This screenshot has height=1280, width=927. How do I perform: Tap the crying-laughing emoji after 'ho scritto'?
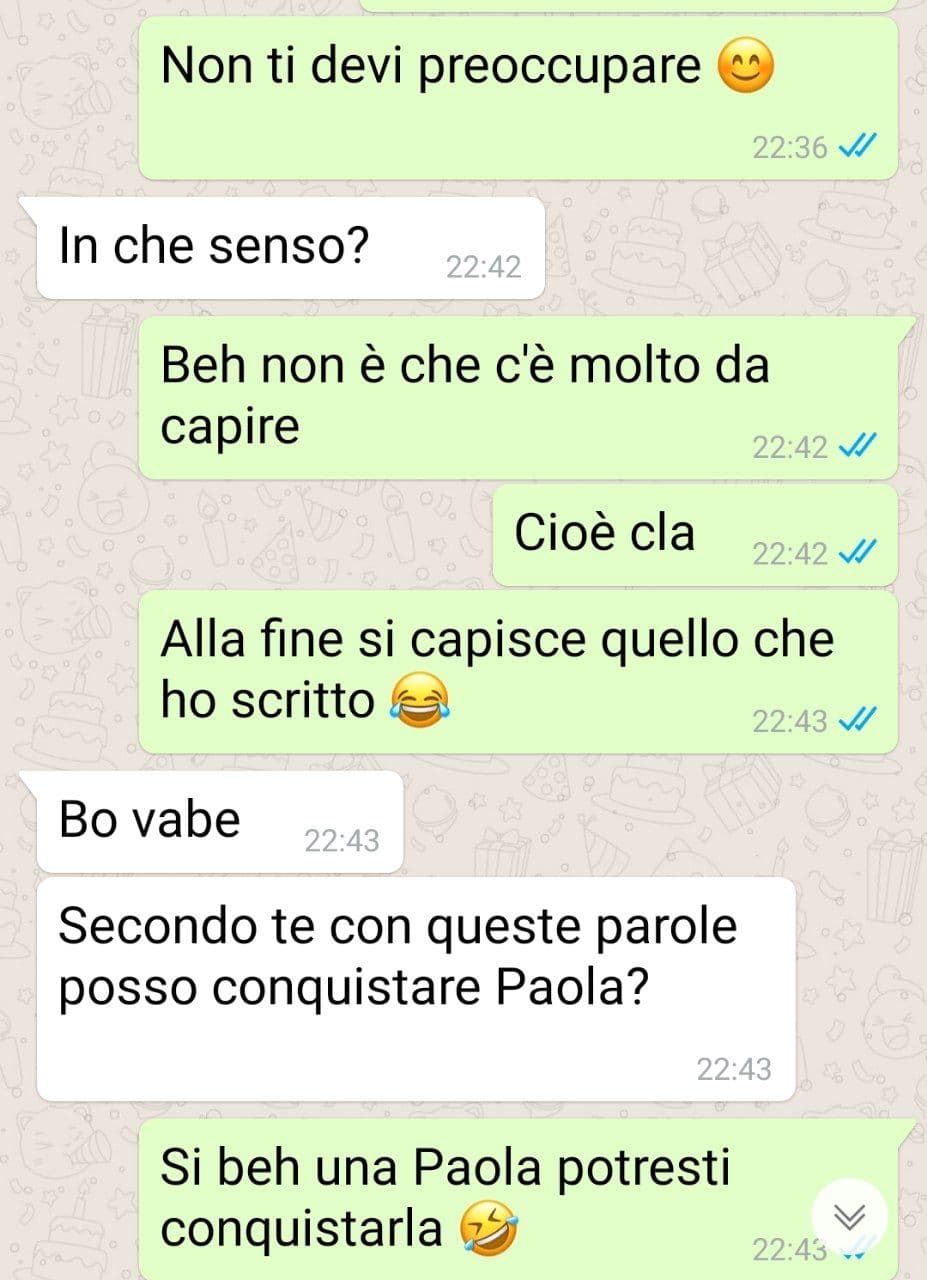pyautogui.click(x=420, y=700)
